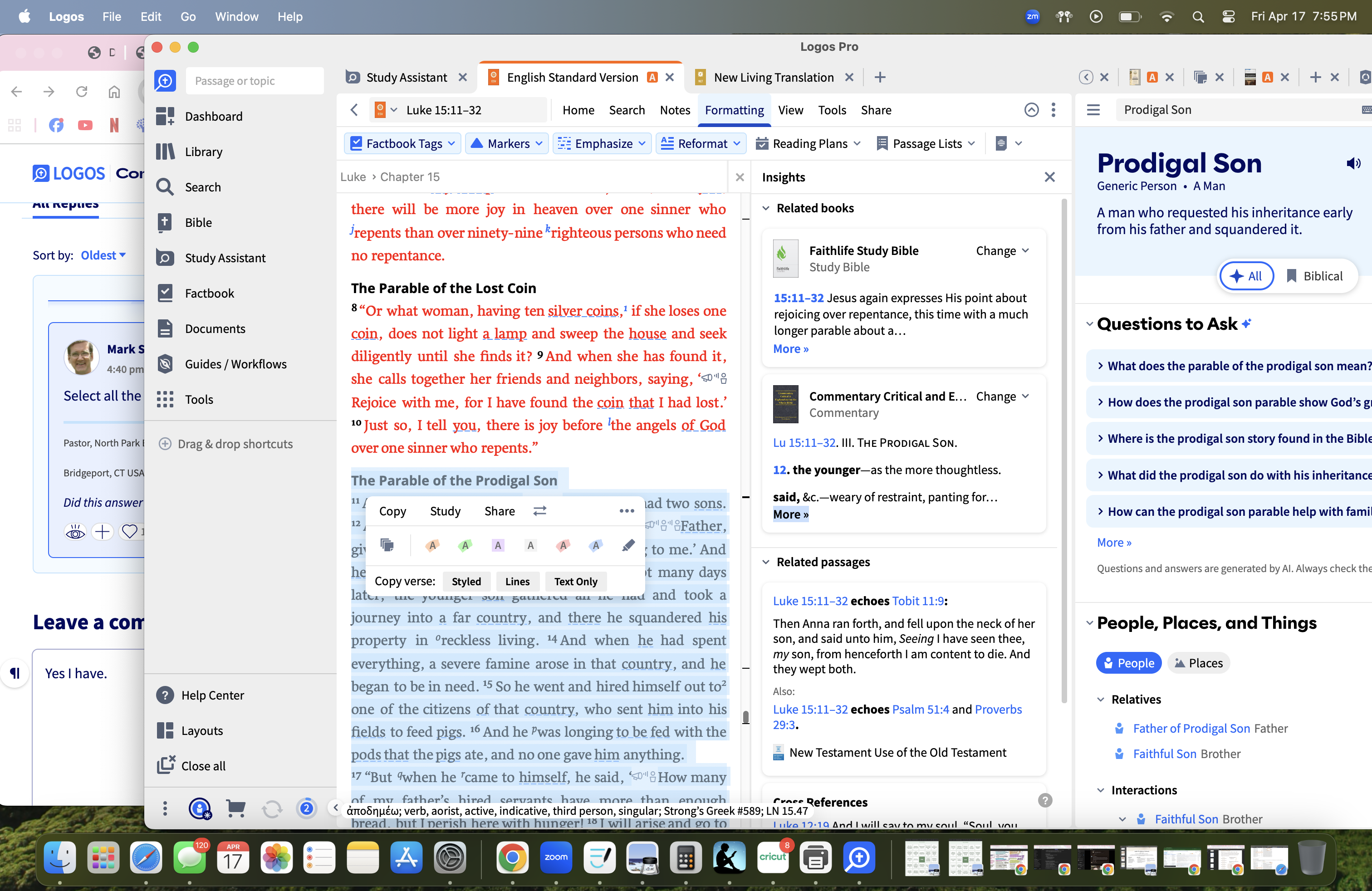
Task: Select the People filter pill
Action: click(1128, 663)
